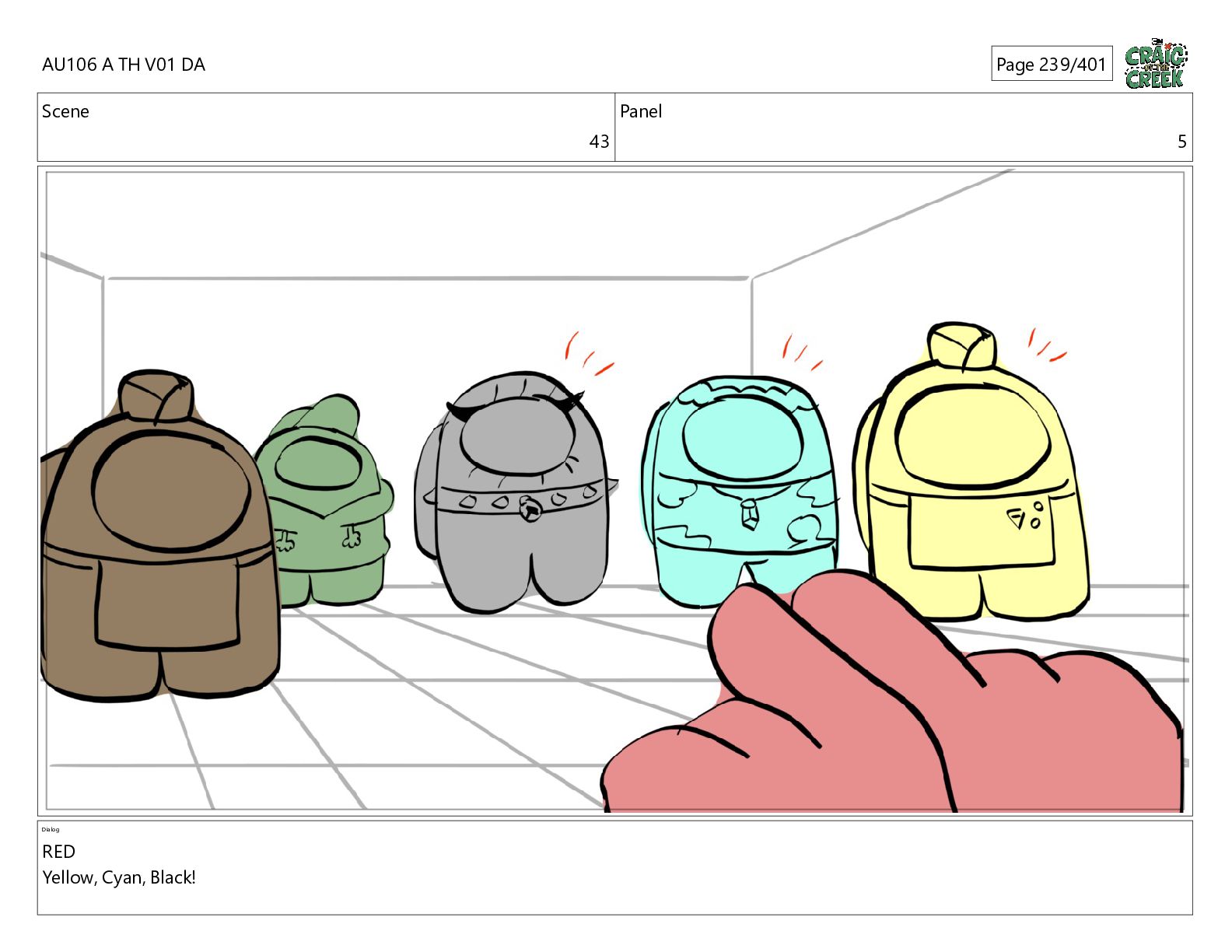Screen dimensions: 1232x952
Task: Click the panel number '5'
Action: 1182,142
